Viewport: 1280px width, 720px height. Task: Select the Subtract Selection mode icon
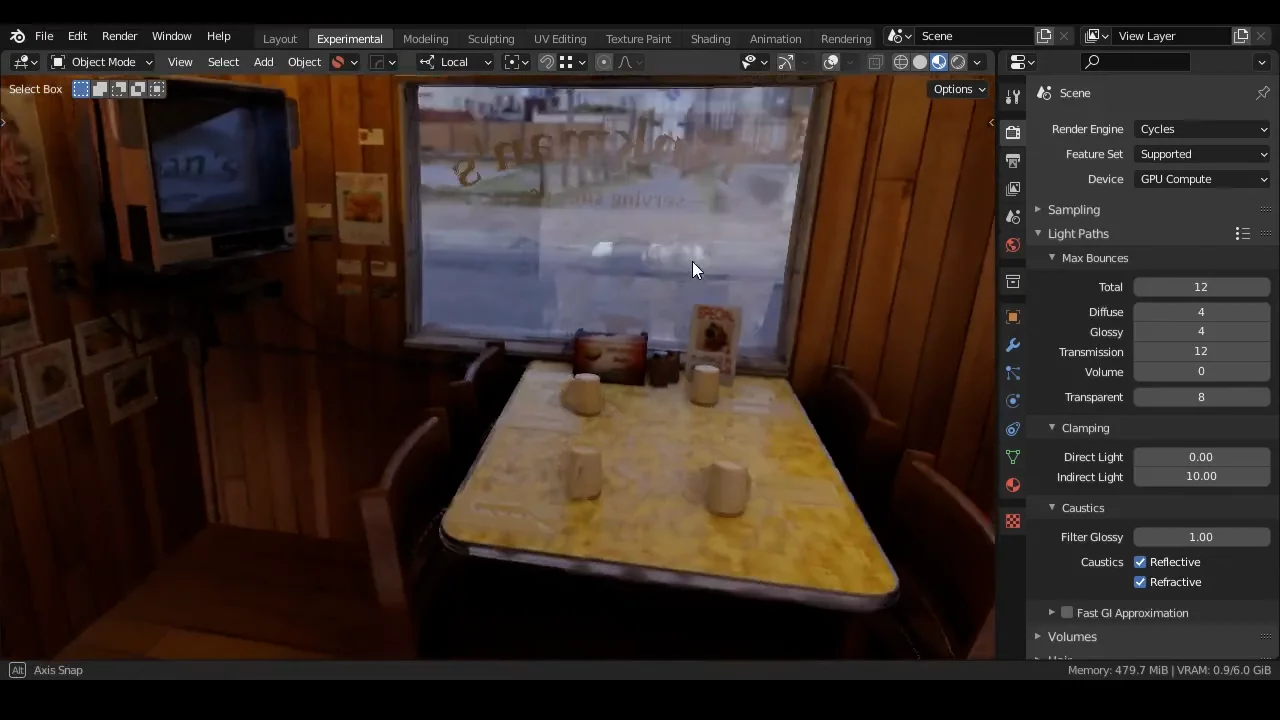[x=119, y=89]
